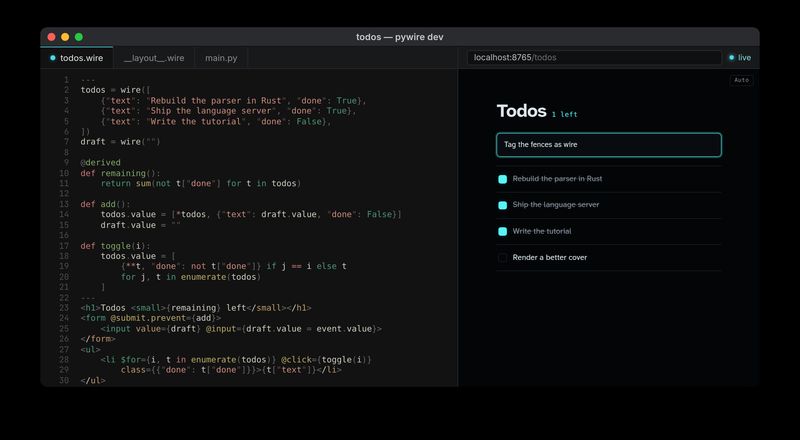Uncheck 'Rebuild the parser in Rust' checkbox

[x=503, y=179]
